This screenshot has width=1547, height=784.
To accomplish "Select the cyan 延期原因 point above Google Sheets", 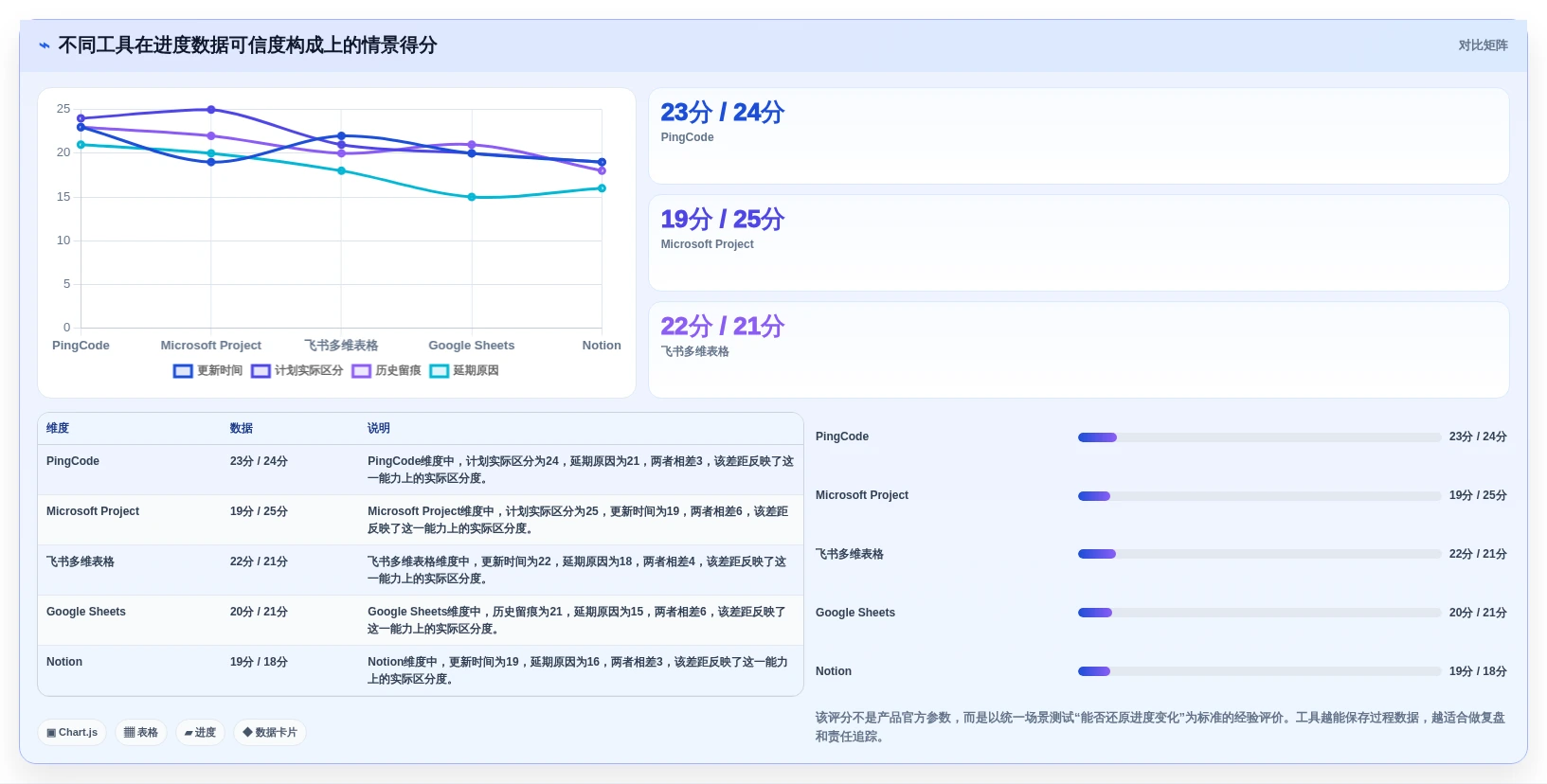I will click(472, 197).
